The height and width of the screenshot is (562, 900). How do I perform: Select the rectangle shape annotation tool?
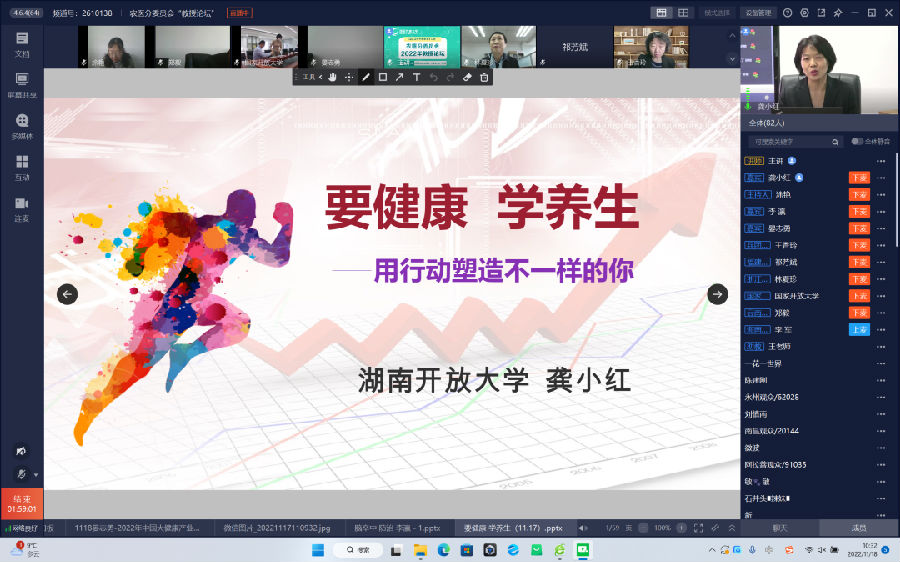coord(383,77)
